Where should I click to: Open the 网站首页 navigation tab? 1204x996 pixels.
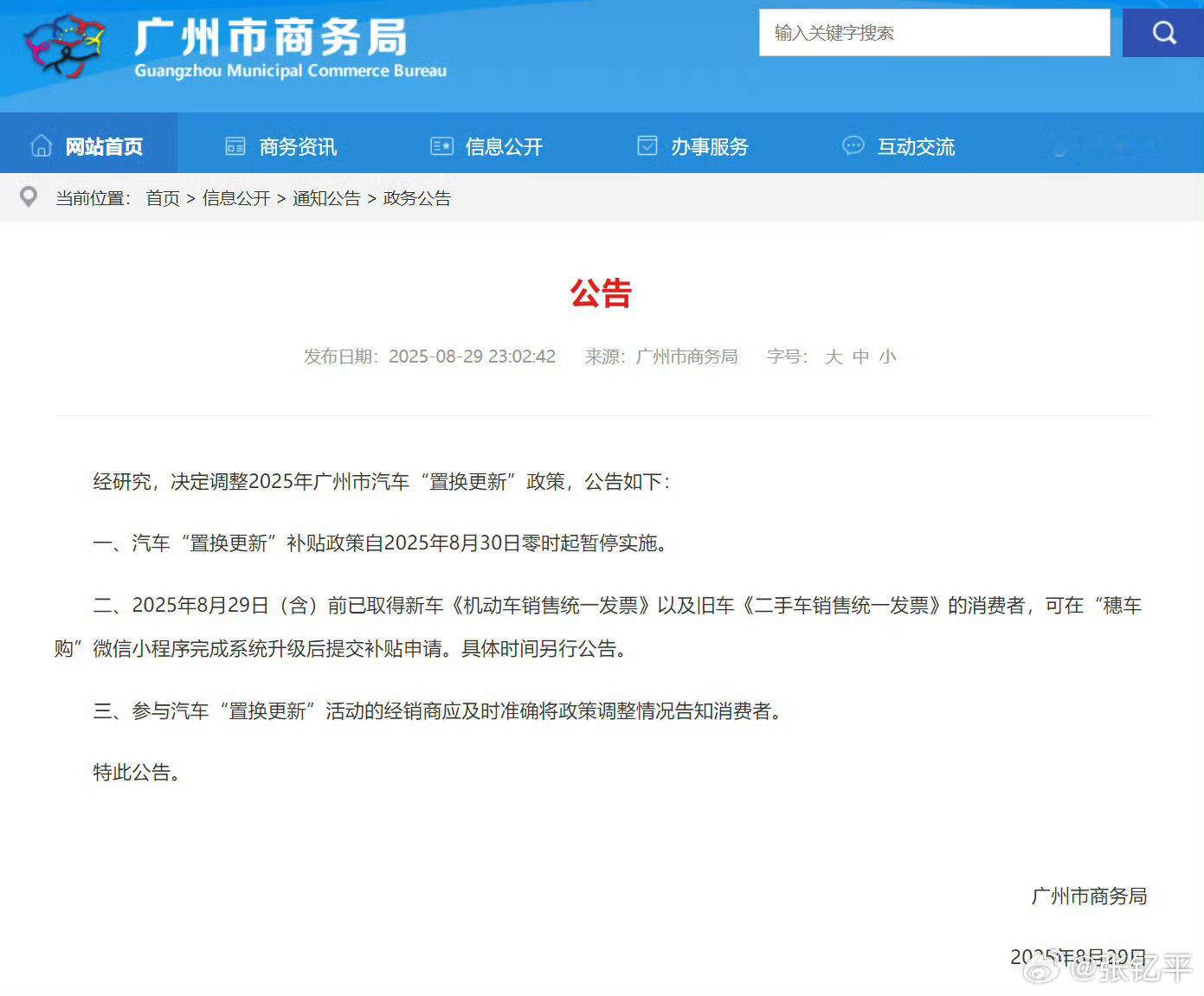tap(88, 144)
